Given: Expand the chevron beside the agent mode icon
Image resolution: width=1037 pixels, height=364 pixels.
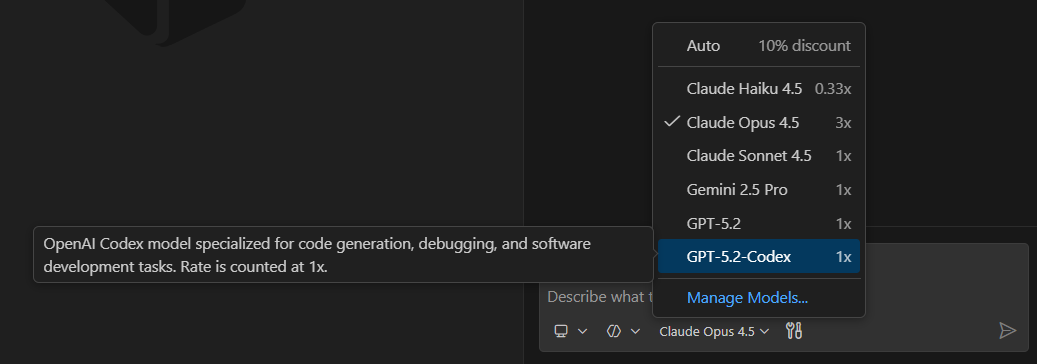Looking at the screenshot, I should pos(635,332).
